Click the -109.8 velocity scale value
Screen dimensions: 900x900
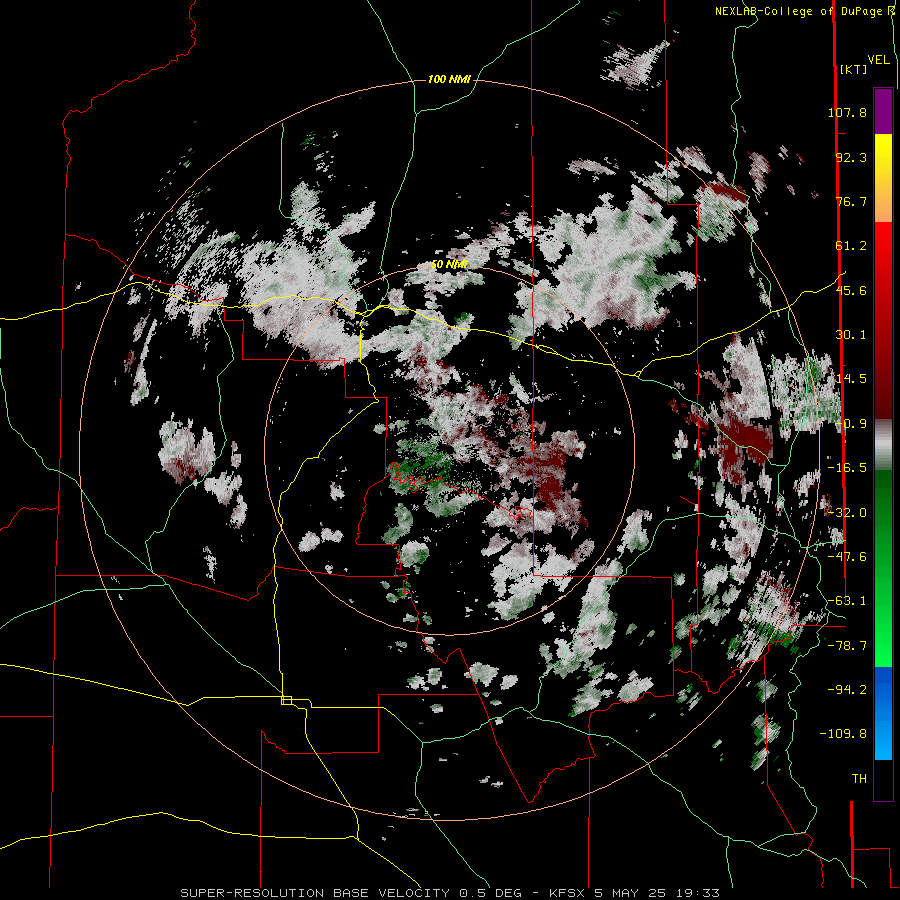click(x=843, y=734)
